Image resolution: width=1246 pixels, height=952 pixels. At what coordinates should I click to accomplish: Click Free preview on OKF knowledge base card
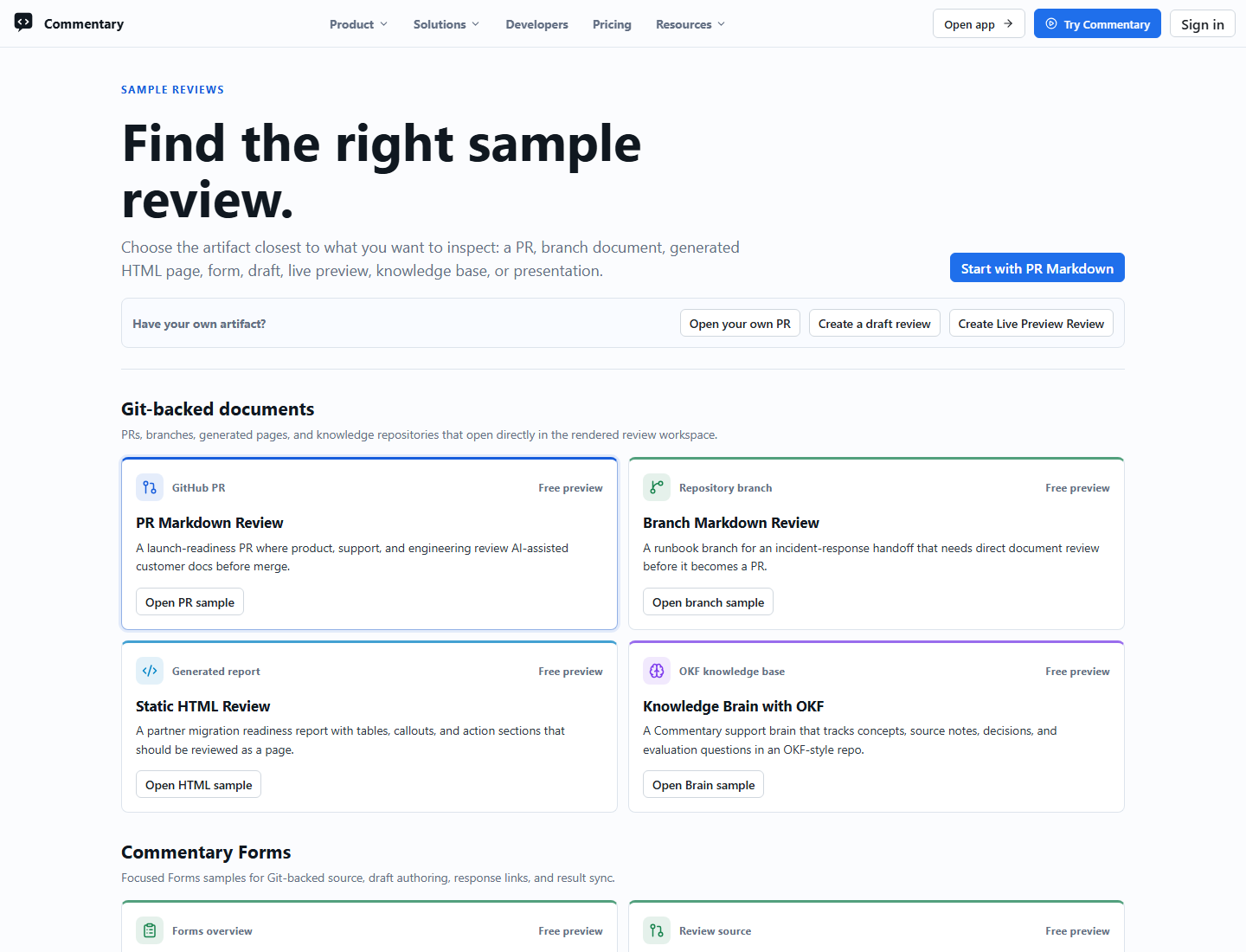coord(1077,671)
